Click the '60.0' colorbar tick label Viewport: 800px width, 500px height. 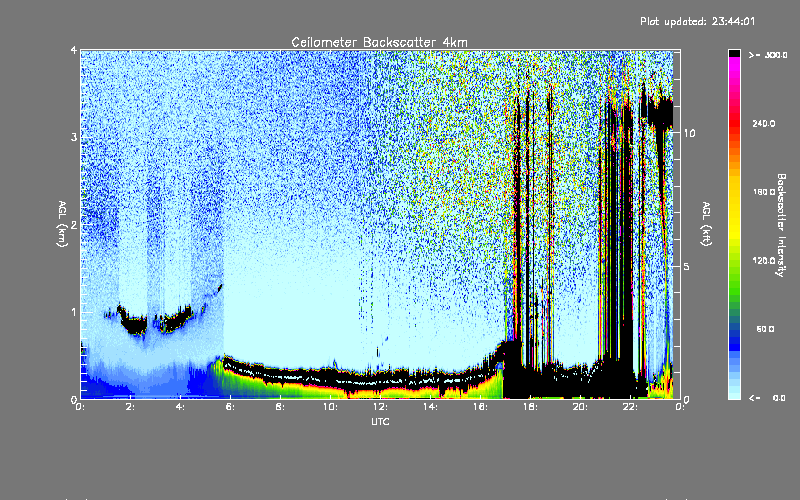pos(765,329)
